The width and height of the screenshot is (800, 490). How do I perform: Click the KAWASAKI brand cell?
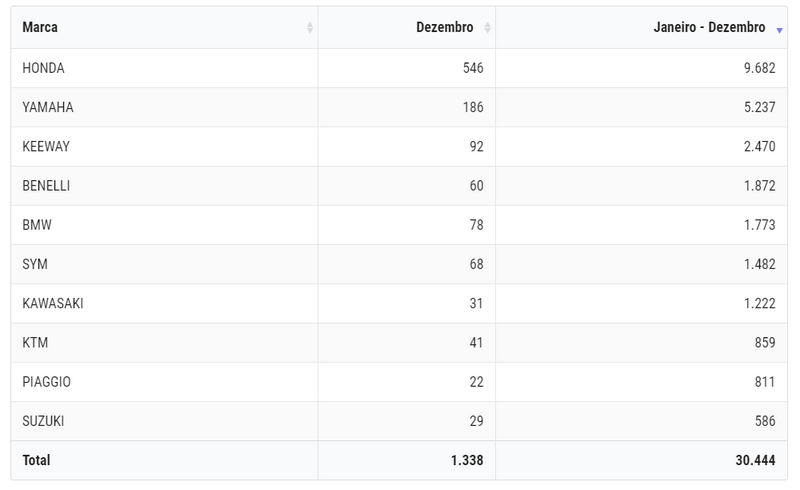click(53, 304)
